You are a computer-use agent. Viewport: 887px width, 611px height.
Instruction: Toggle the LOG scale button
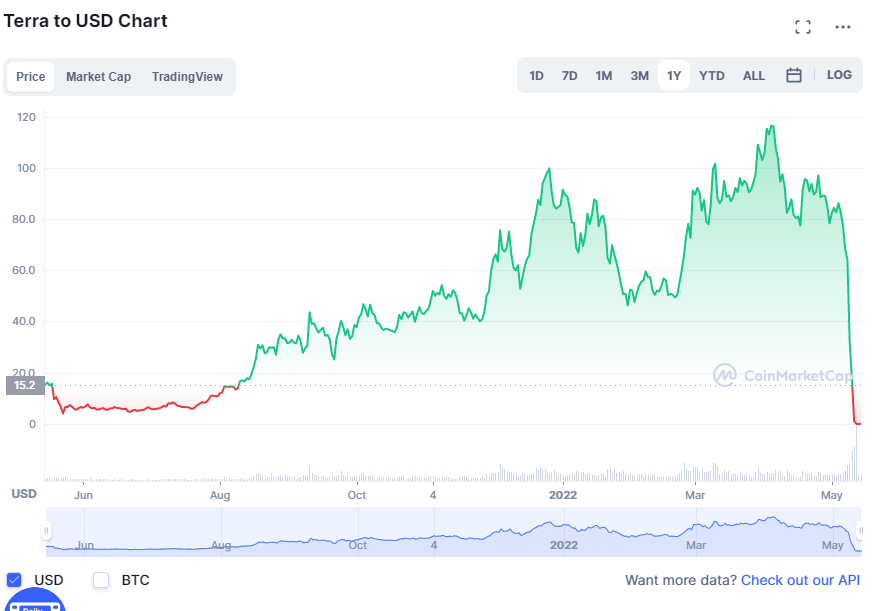839,75
